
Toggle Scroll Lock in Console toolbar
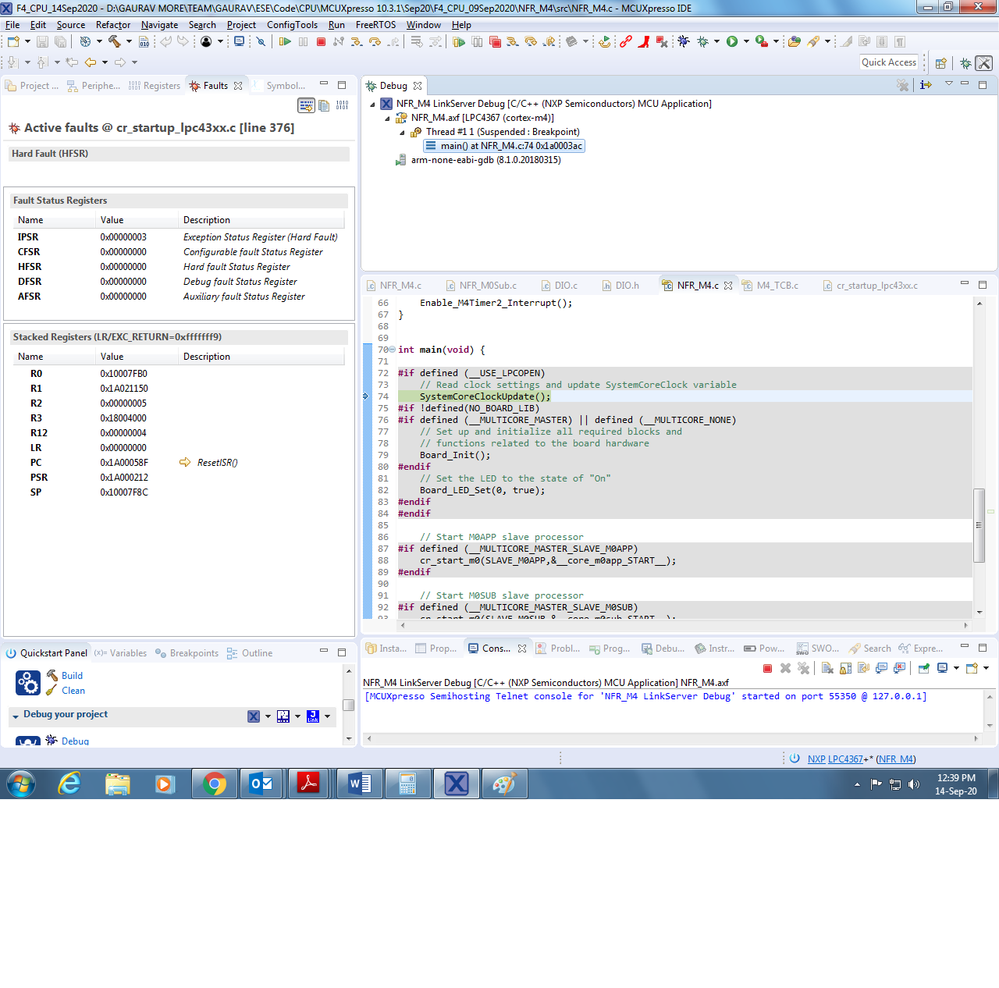(845, 668)
